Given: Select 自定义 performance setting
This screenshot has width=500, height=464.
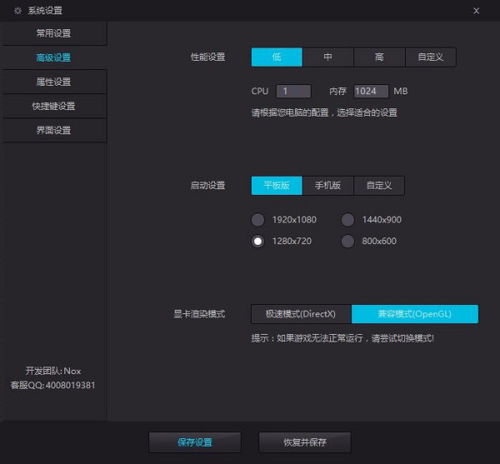Looking at the screenshot, I should click(431, 57).
